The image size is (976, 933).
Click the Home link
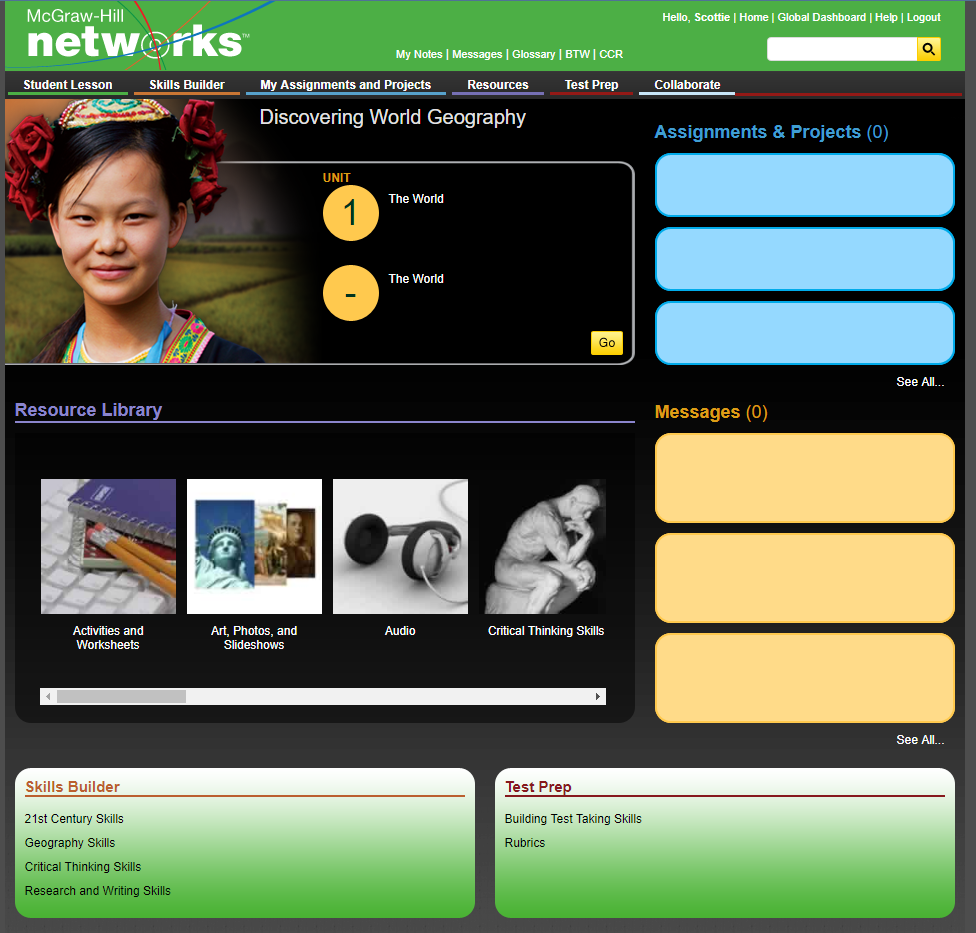(x=754, y=17)
